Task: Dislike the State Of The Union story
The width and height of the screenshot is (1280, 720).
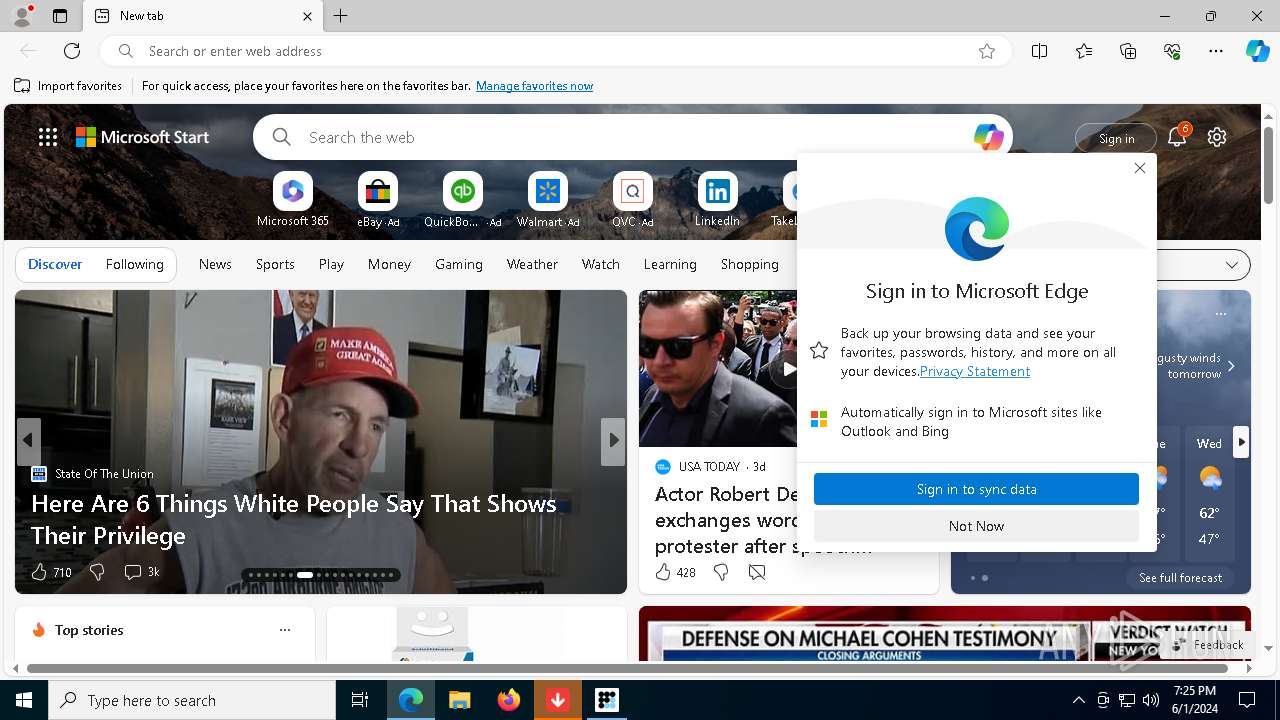Action: click(97, 572)
